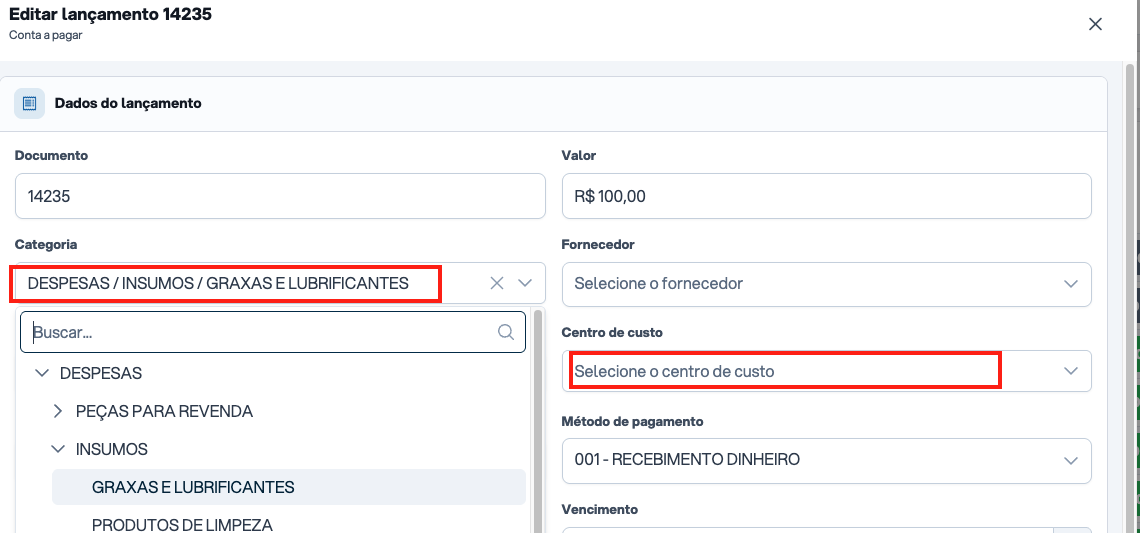Image resolution: width=1140 pixels, height=533 pixels.
Task: Focus the Buscar search field
Action: pos(273,332)
